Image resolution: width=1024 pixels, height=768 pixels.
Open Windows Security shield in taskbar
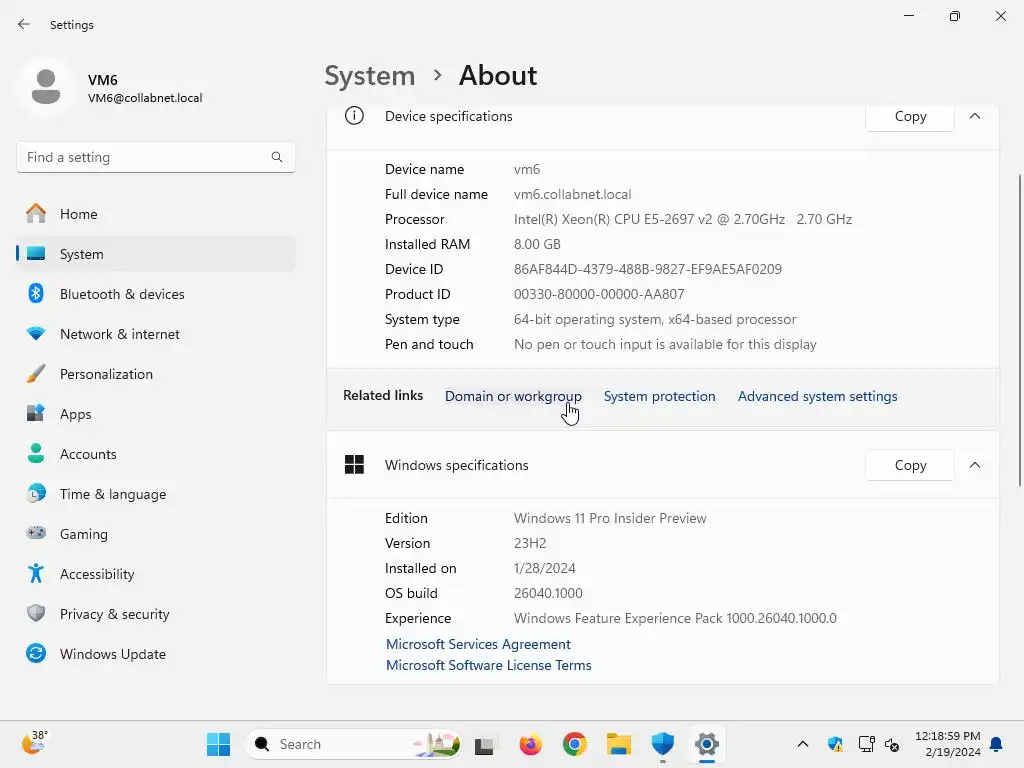662,744
